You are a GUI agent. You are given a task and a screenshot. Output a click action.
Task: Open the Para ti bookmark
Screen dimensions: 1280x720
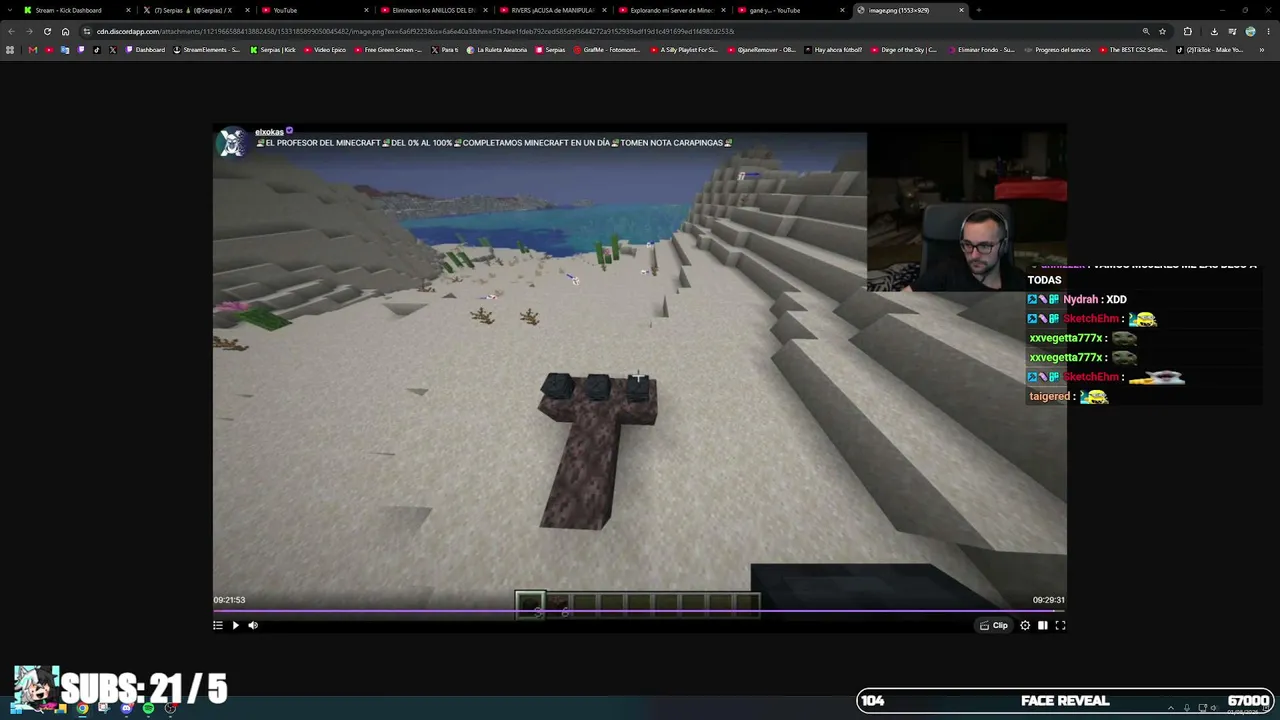[445, 50]
